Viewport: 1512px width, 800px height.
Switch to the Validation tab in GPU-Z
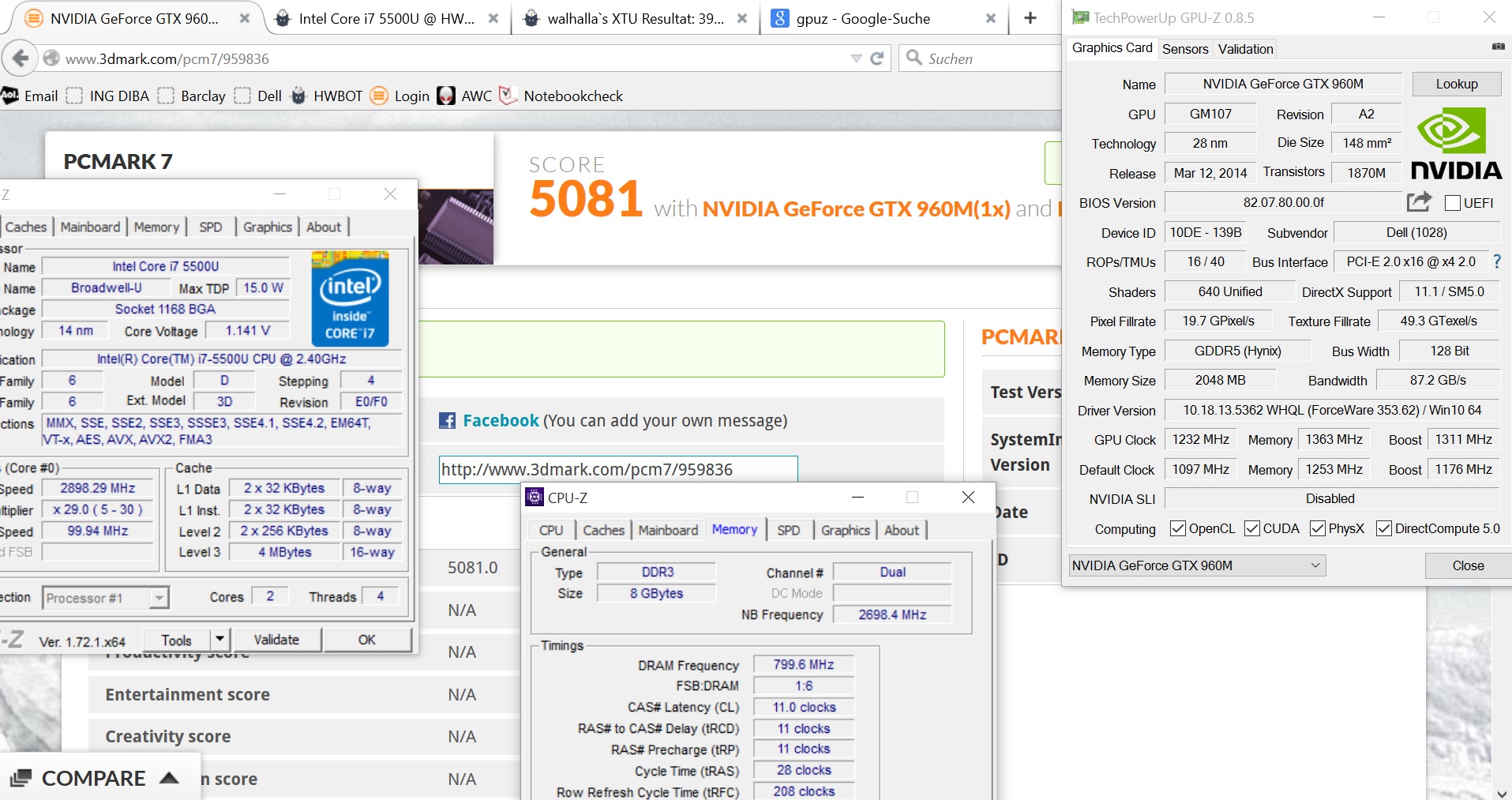coord(1245,49)
